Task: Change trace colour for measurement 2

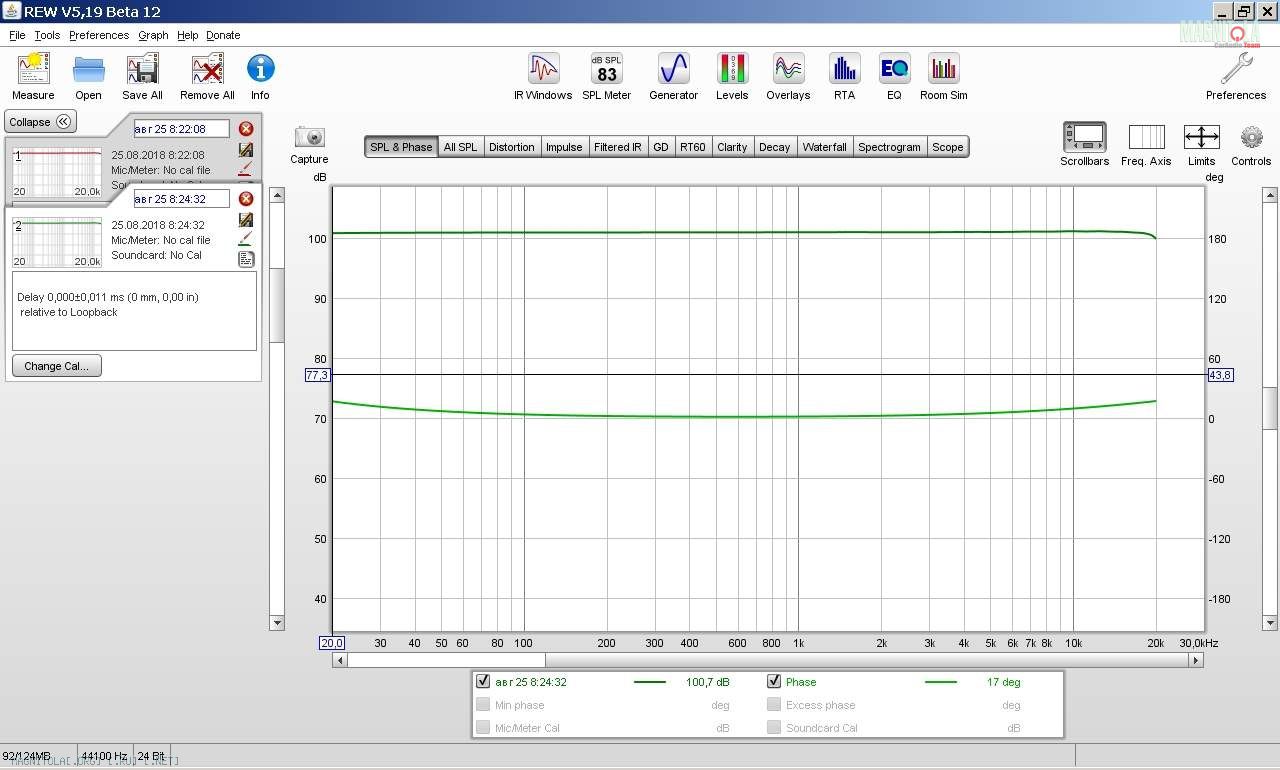Action: point(246,240)
